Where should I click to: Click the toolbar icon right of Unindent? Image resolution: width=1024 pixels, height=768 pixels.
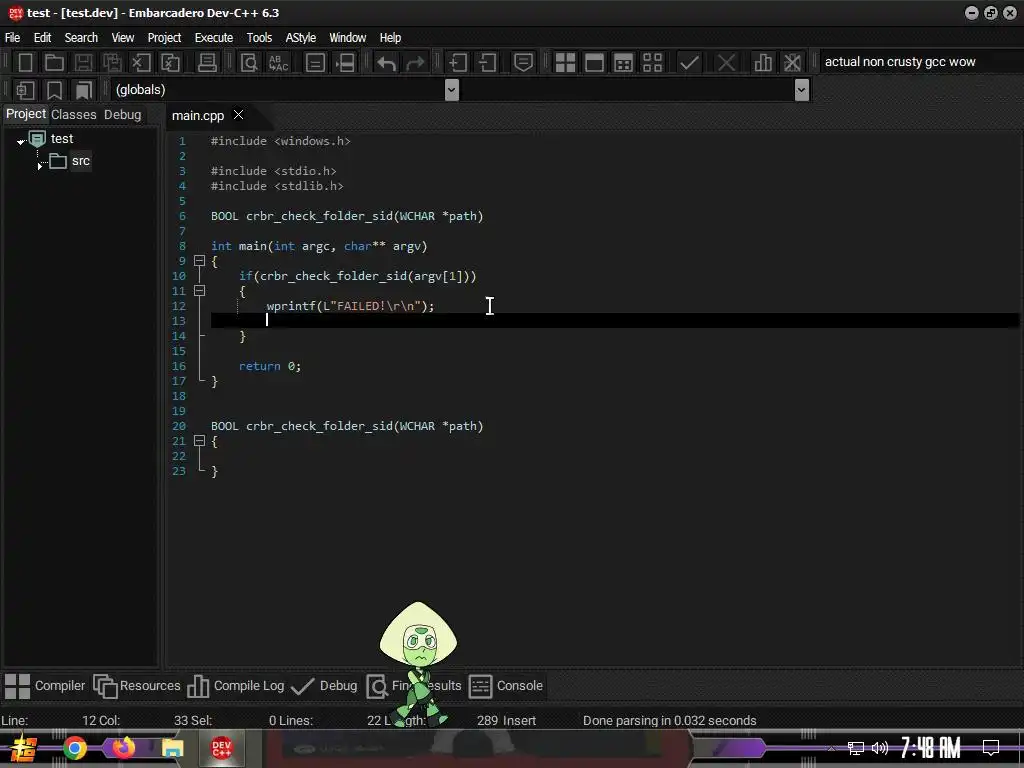point(523,63)
